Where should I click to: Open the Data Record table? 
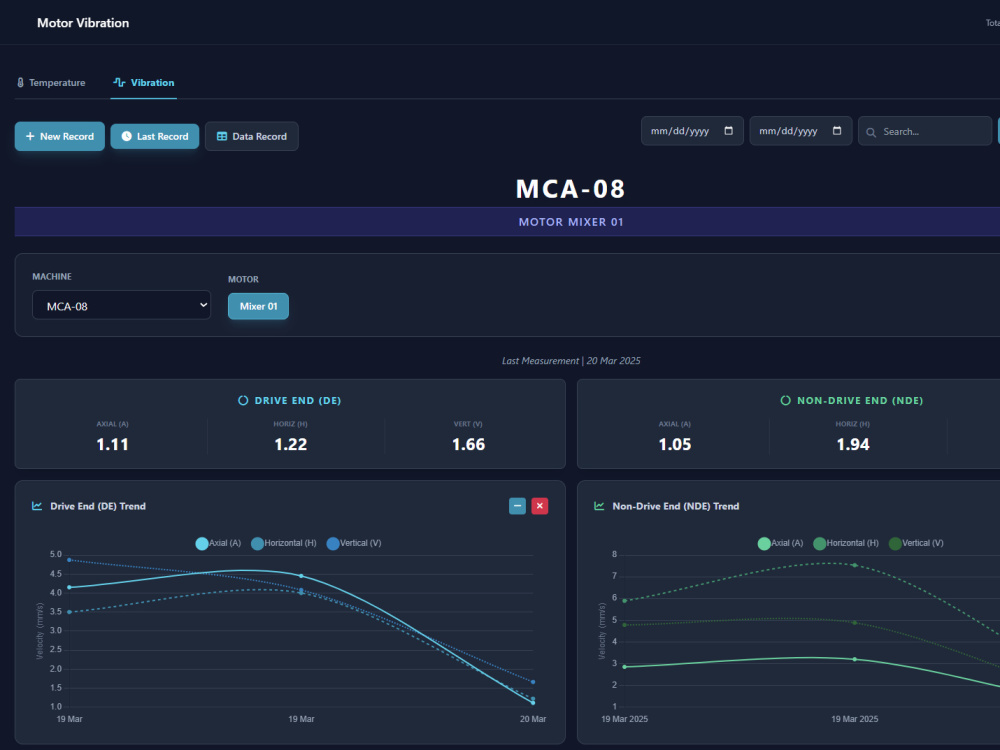pyautogui.click(x=252, y=136)
